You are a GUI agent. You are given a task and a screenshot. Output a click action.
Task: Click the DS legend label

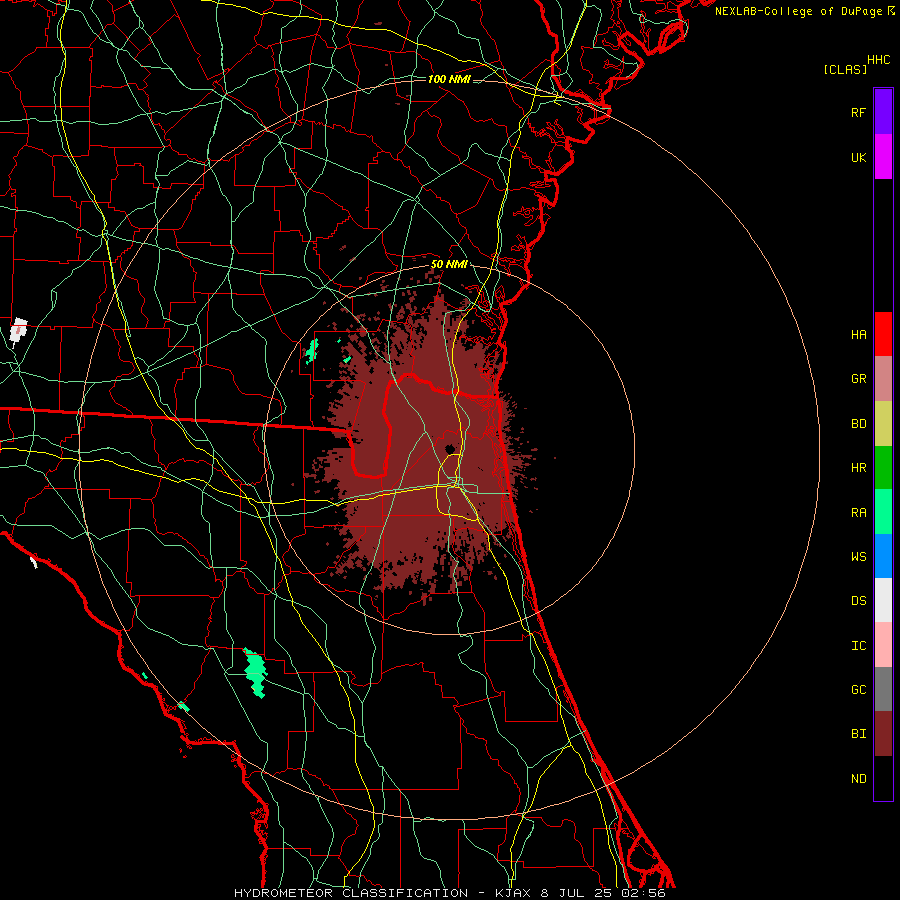(x=858, y=600)
